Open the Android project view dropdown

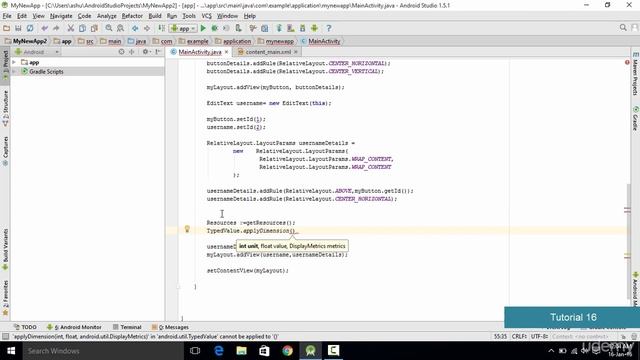[x=37, y=52]
